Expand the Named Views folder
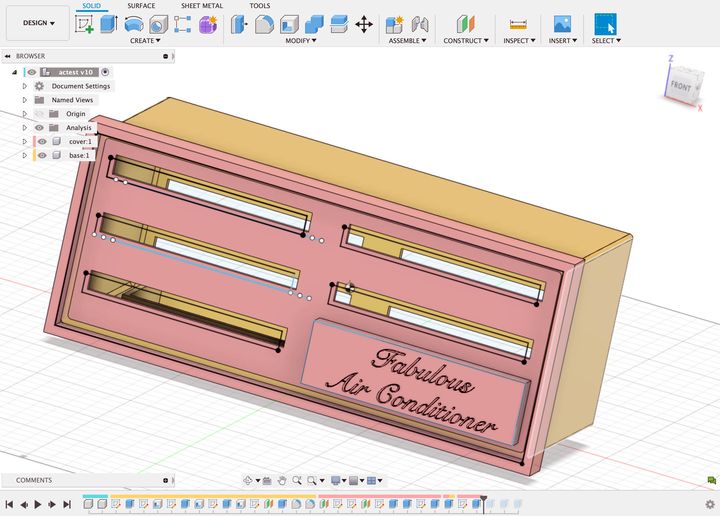Screen dimensions: 720x516 coord(25,100)
